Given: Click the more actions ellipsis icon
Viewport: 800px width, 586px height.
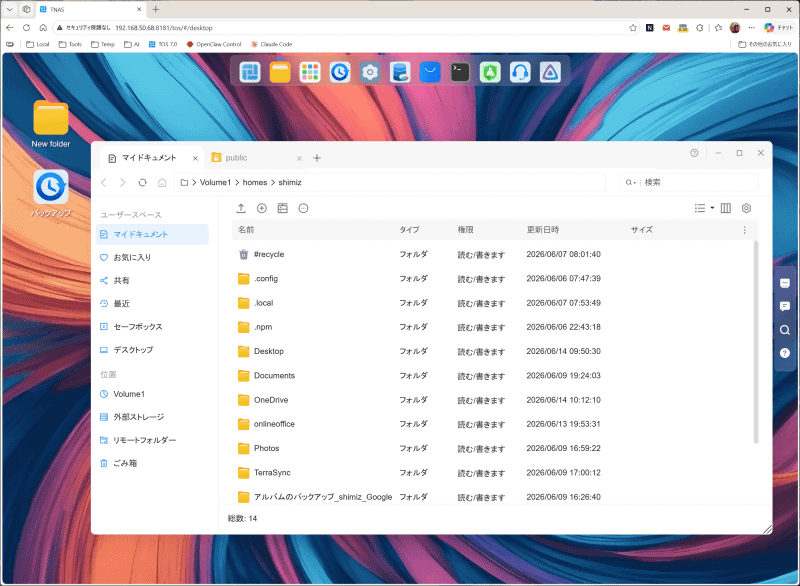Looking at the screenshot, I should coord(304,208).
